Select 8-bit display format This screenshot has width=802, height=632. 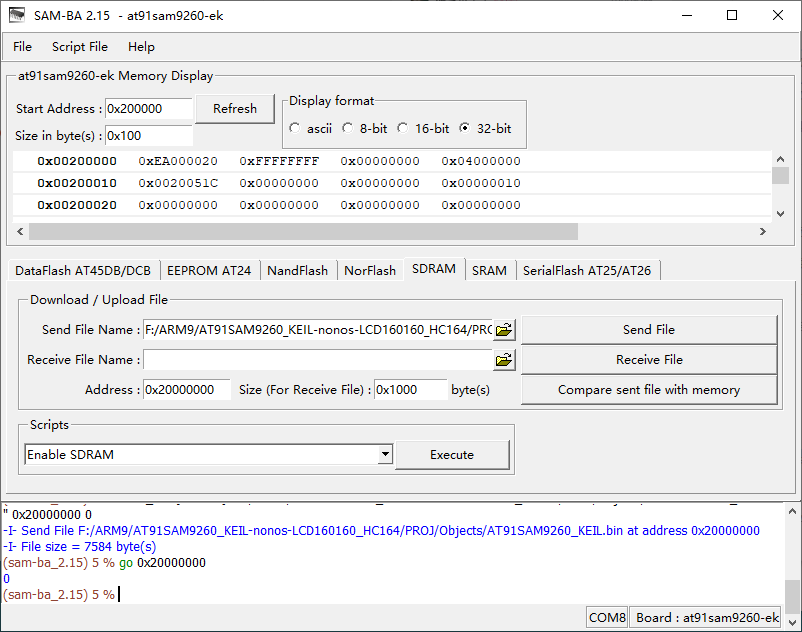[348, 128]
